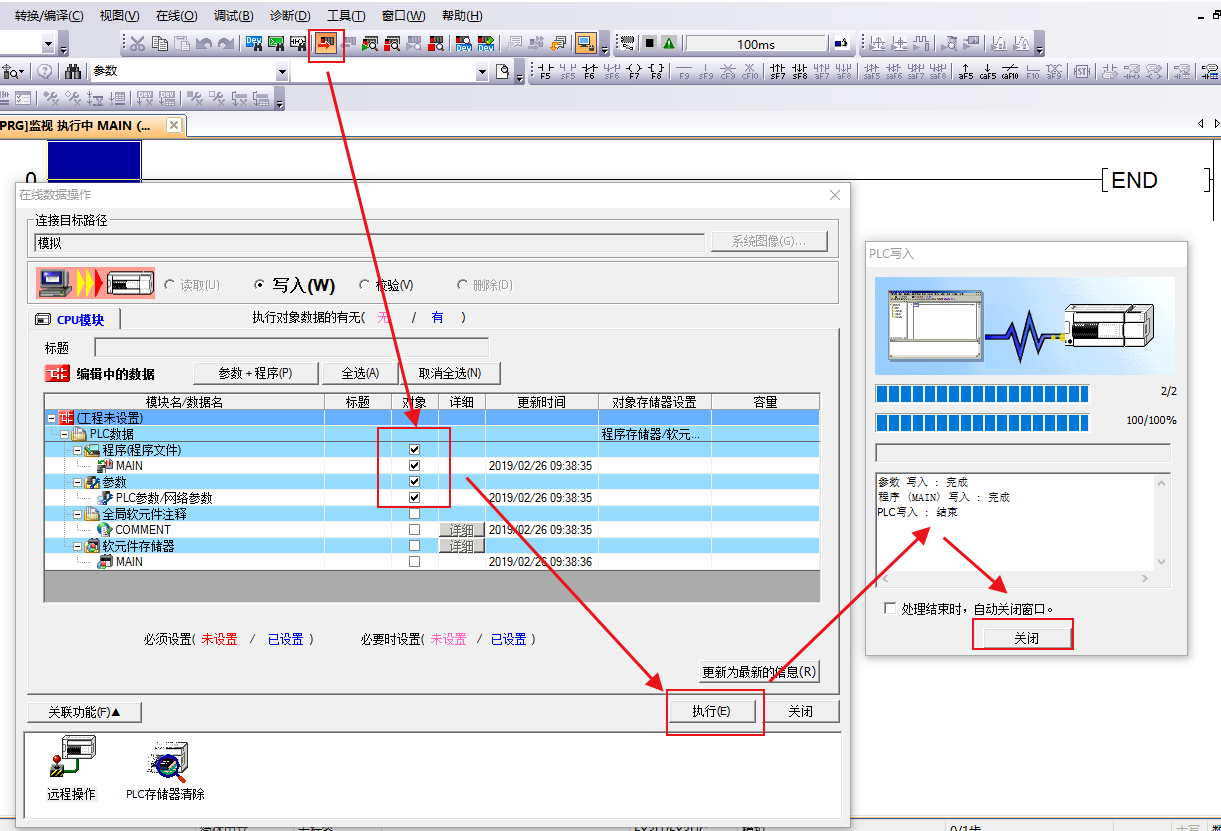This screenshot has width=1221, height=831.
Task: Click the Dev icon with green pencil
Action: coord(485,44)
